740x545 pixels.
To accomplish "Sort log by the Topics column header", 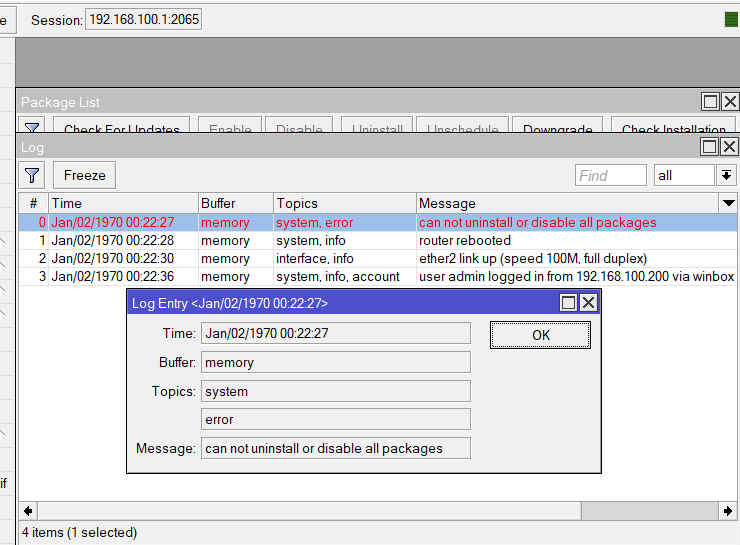I will (344, 203).
